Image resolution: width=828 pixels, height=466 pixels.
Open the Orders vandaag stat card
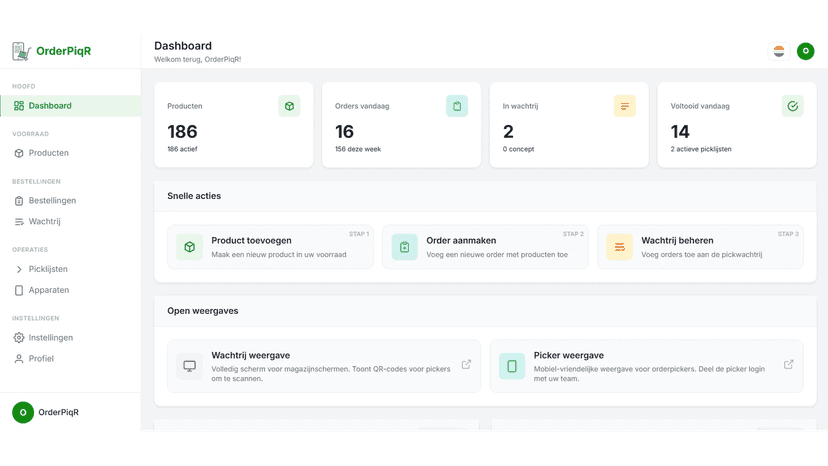tap(401, 125)
